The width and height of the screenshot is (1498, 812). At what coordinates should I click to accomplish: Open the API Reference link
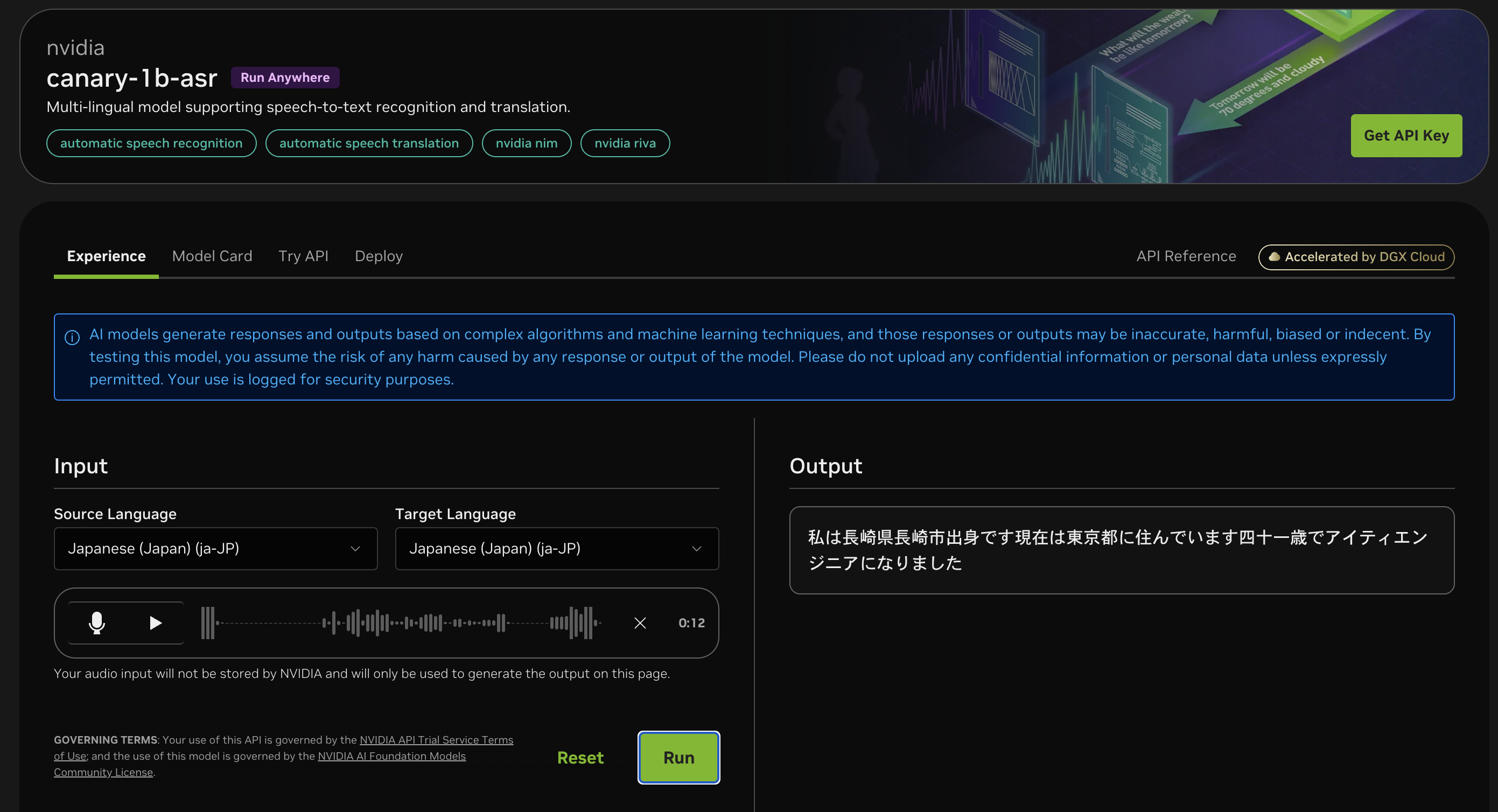click(1186, 256)
